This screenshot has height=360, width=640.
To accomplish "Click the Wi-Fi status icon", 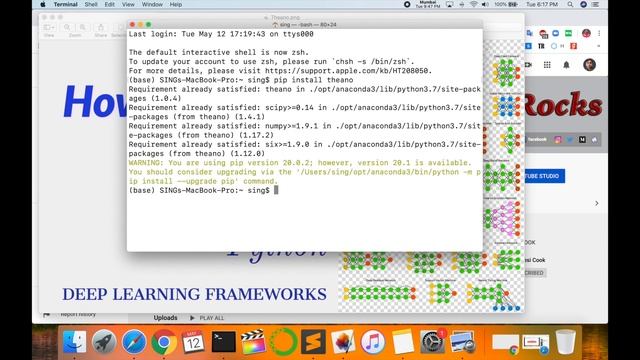I will 473,4.
